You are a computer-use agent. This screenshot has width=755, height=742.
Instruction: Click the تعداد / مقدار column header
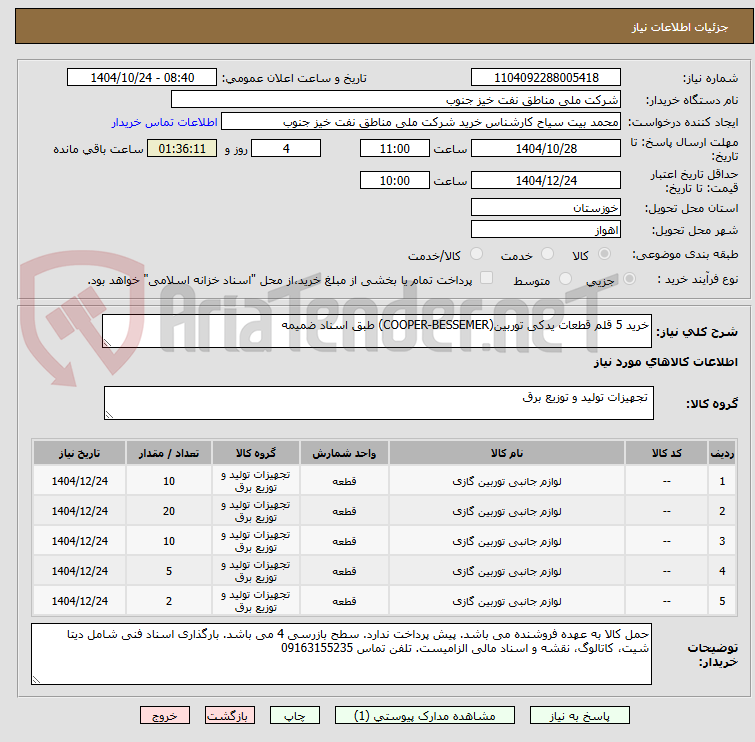click(169, 453)
